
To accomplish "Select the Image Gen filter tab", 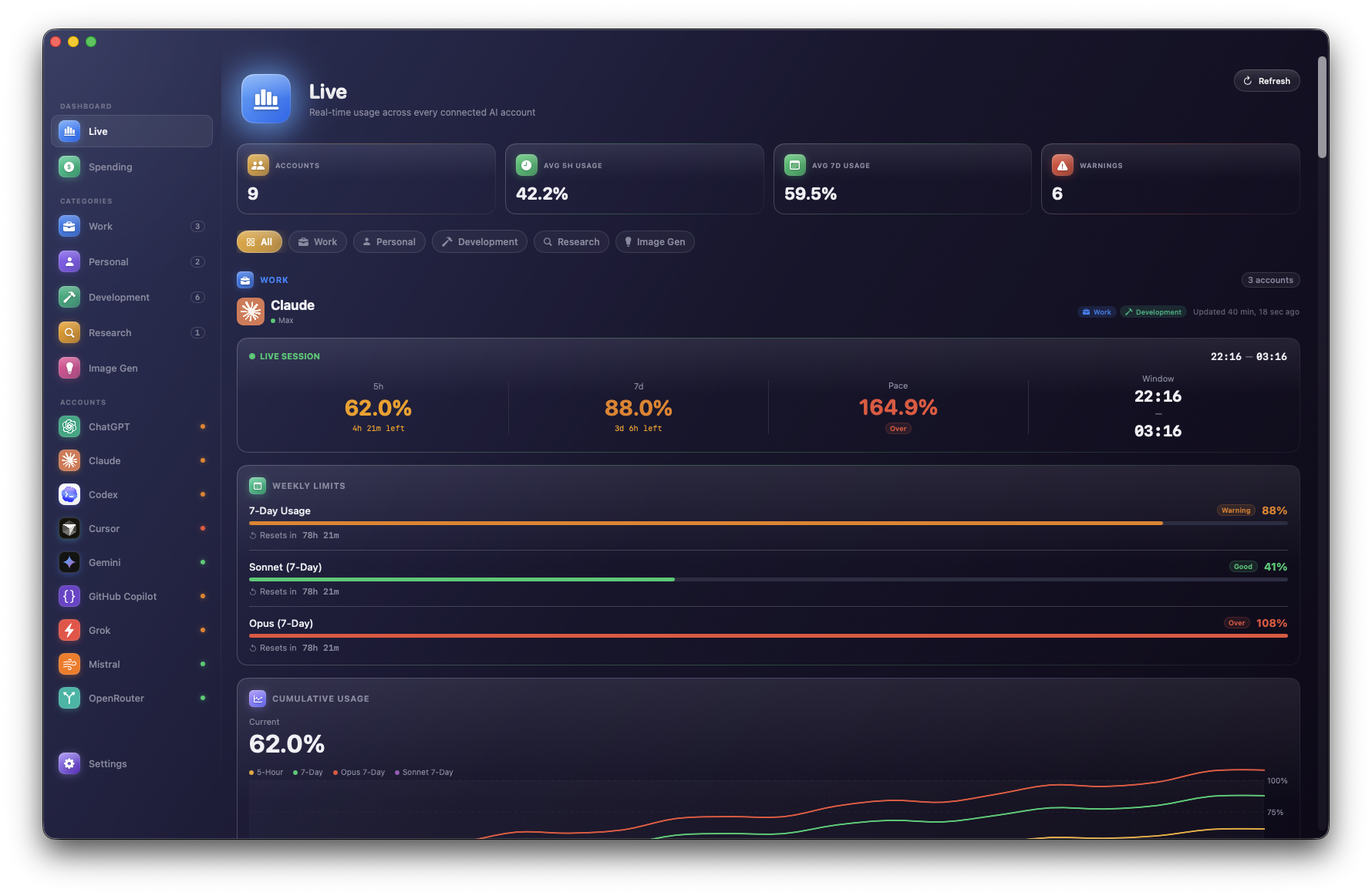I will tap(655, 242).
